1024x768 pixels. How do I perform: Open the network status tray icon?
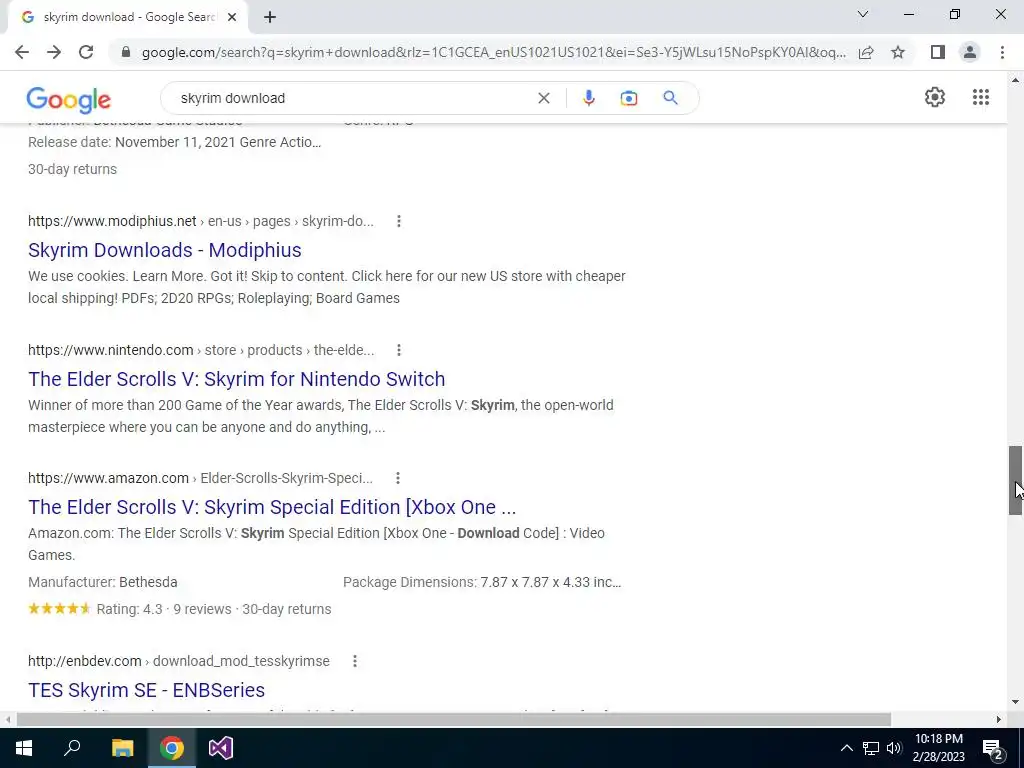coord(871,748)
